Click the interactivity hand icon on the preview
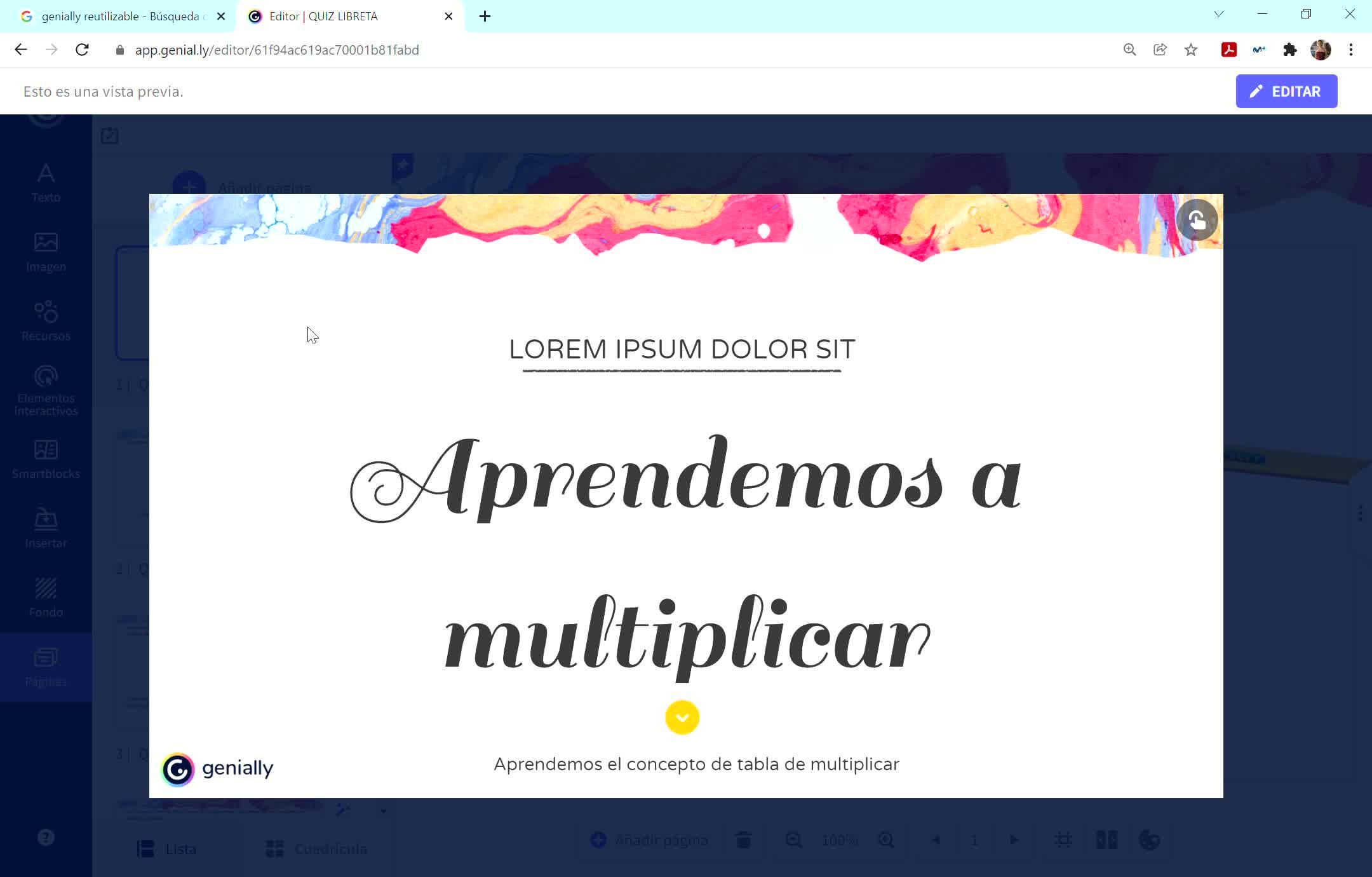 click(x=1197, y=220)
